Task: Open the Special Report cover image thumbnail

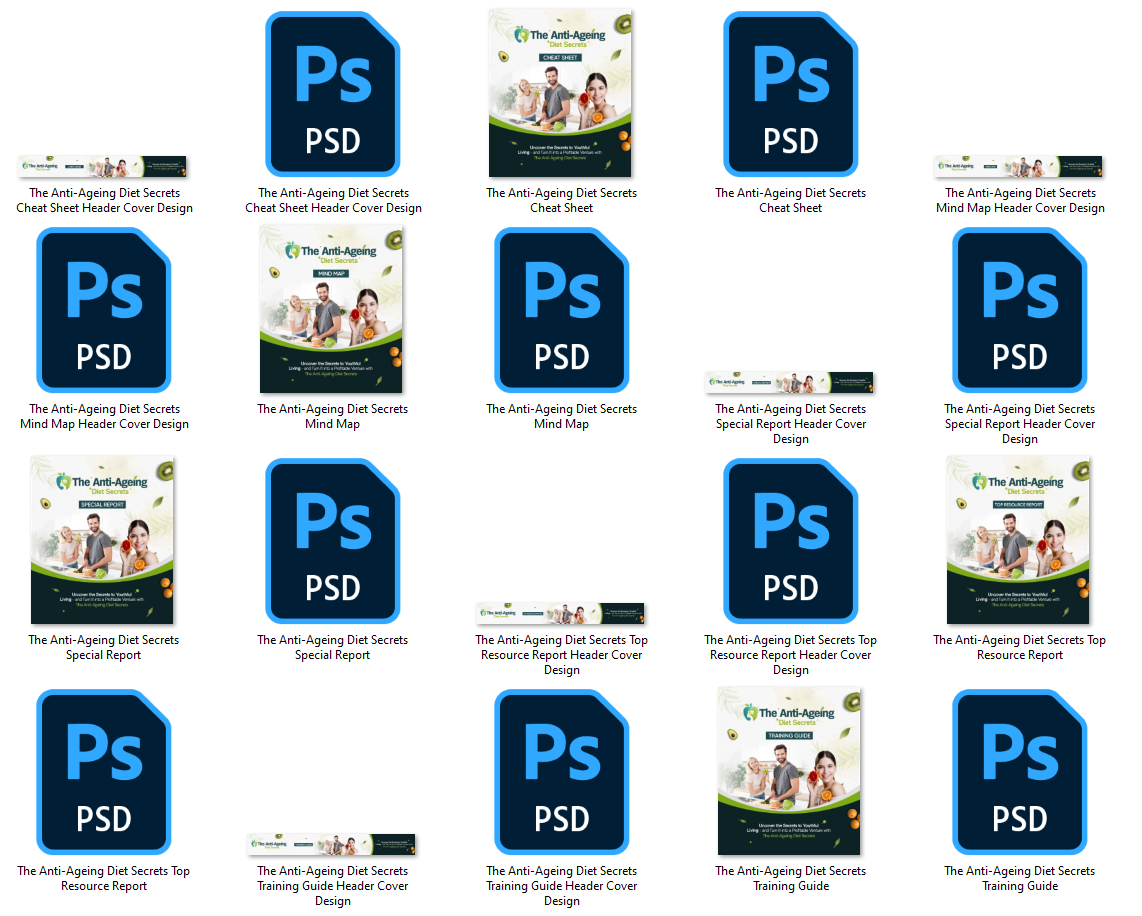Action: (103, 540)
